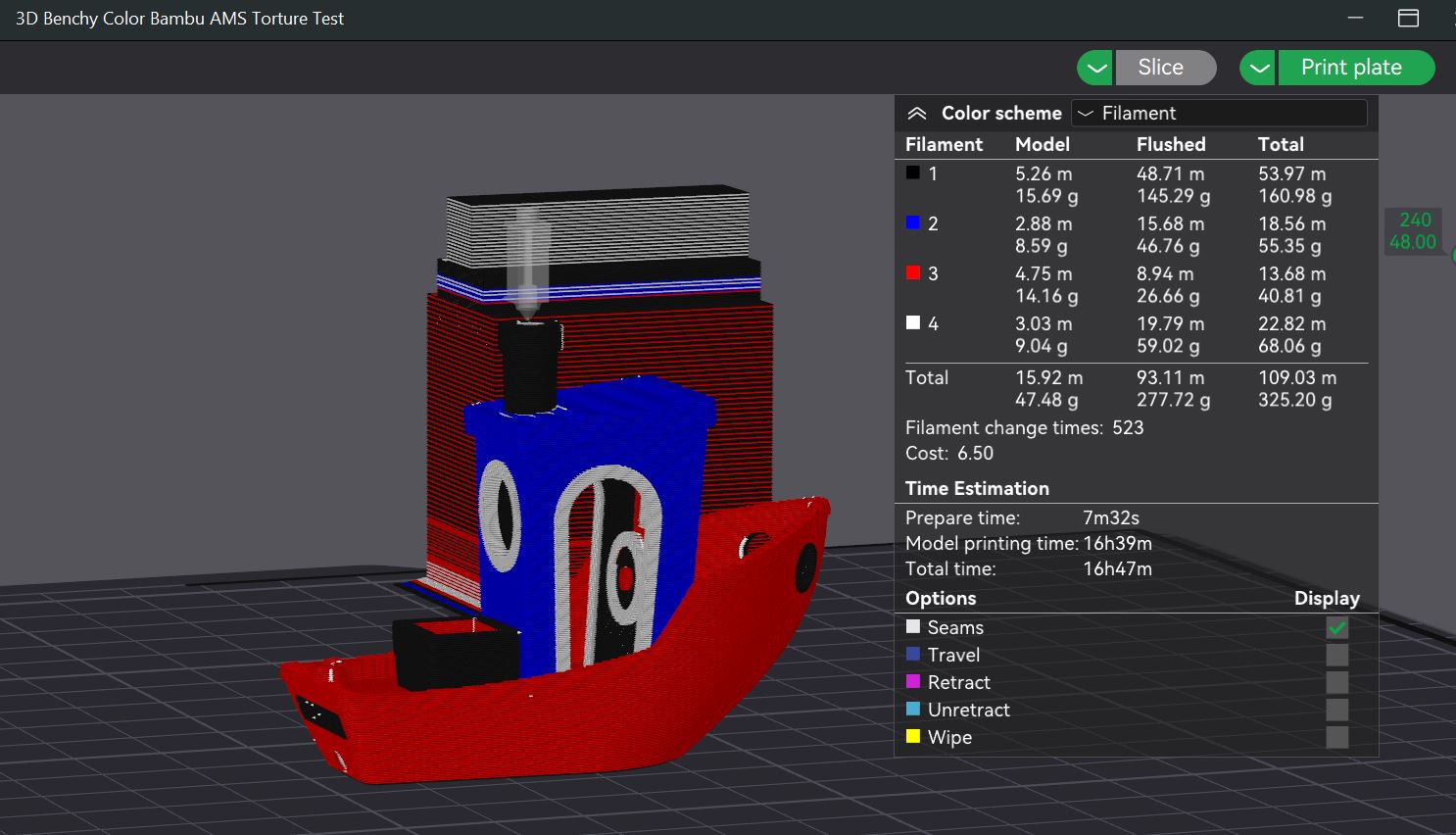Select the white swatch for Filament 4

click(x=912, y=323)
